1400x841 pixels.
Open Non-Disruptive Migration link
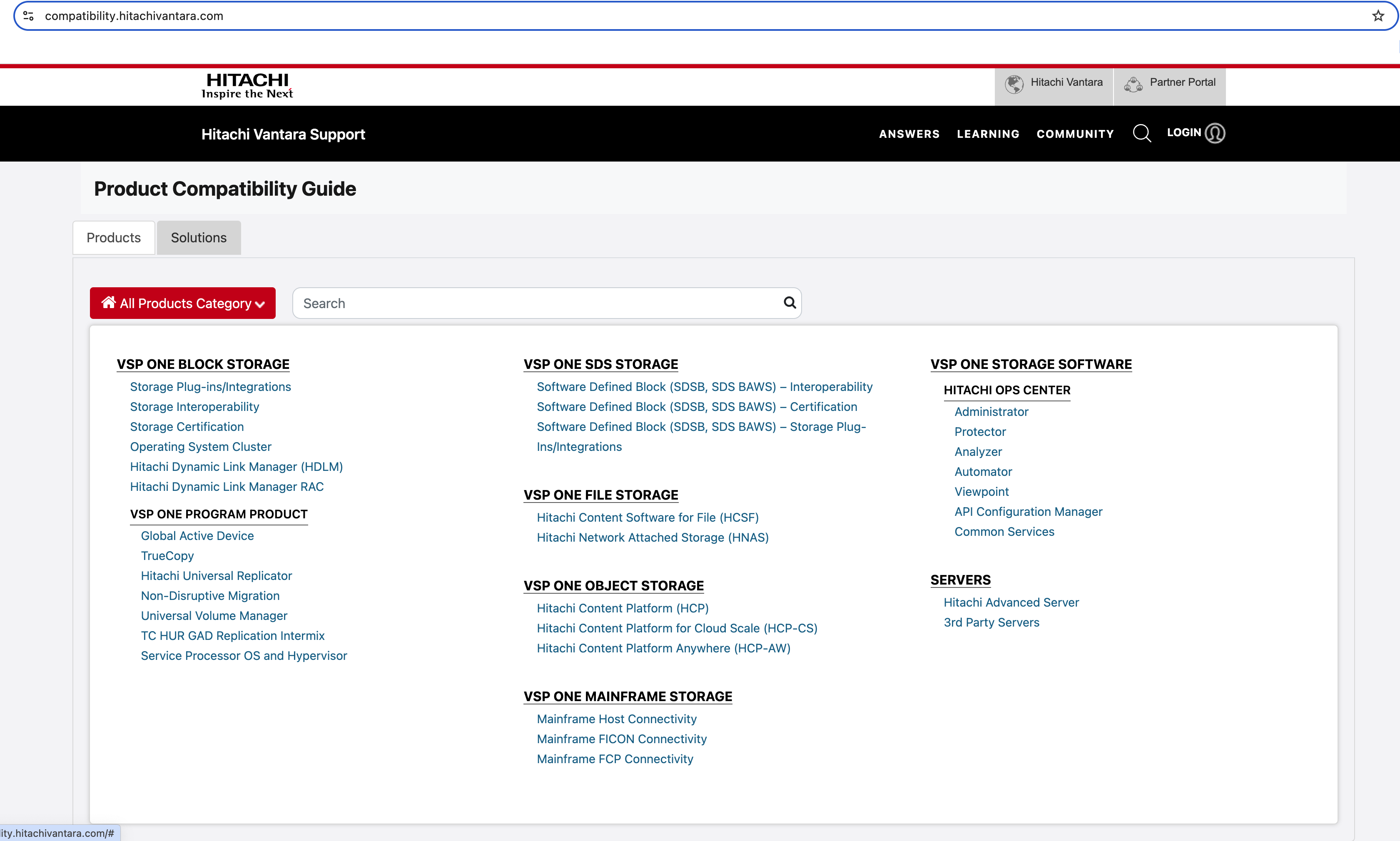pos(210,596)
